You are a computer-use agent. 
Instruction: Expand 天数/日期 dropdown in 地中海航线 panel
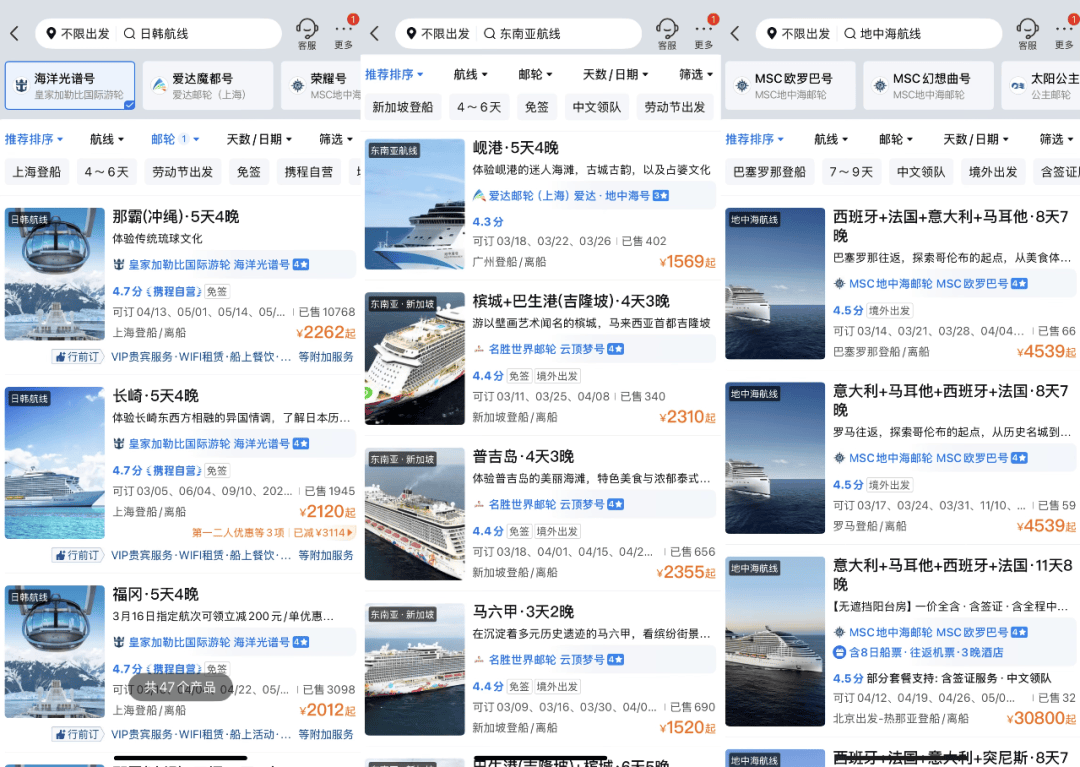click(970, 140)
